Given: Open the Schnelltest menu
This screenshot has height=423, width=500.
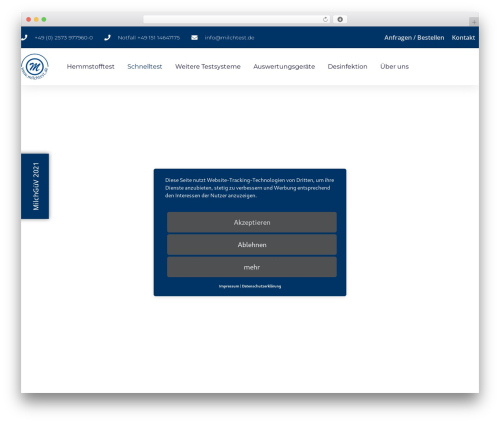Looking at the screenshot, I should point(145,67).
